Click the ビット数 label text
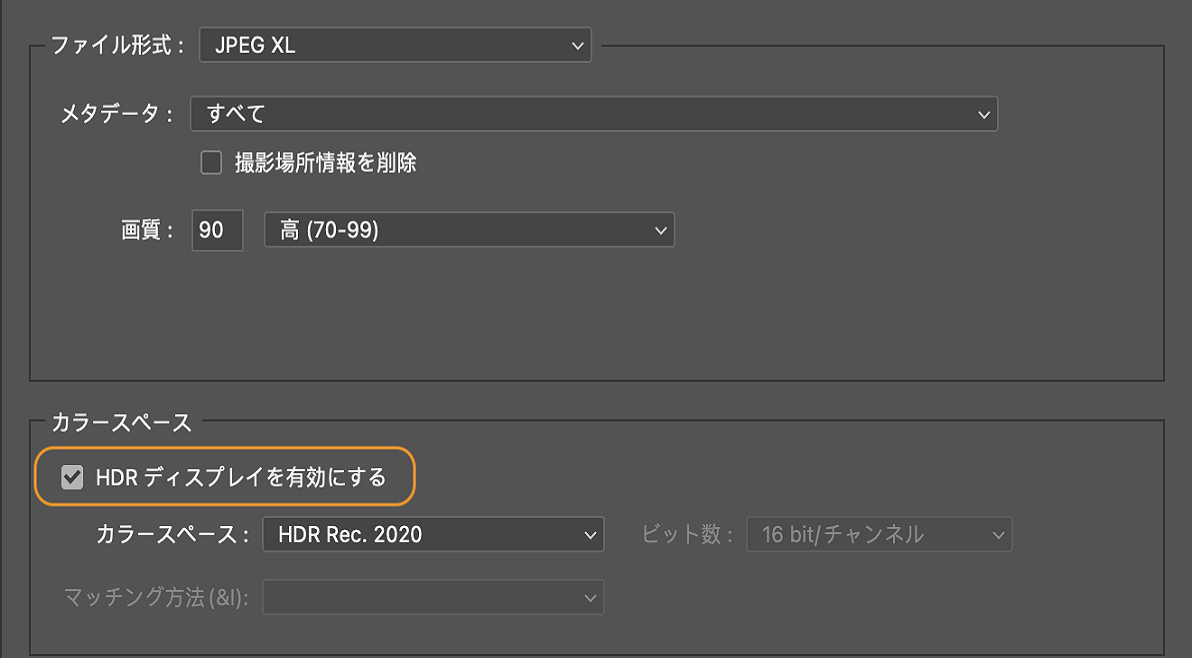 pos(688,535)
